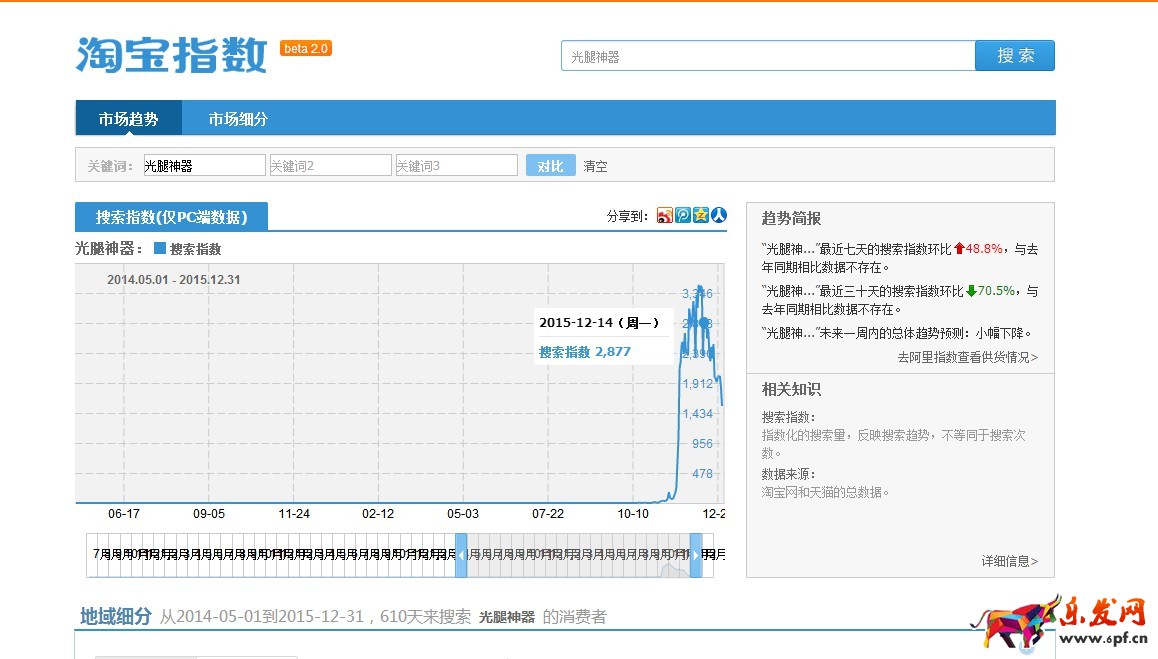Share to Renren icon

click(x=718, y=215)
